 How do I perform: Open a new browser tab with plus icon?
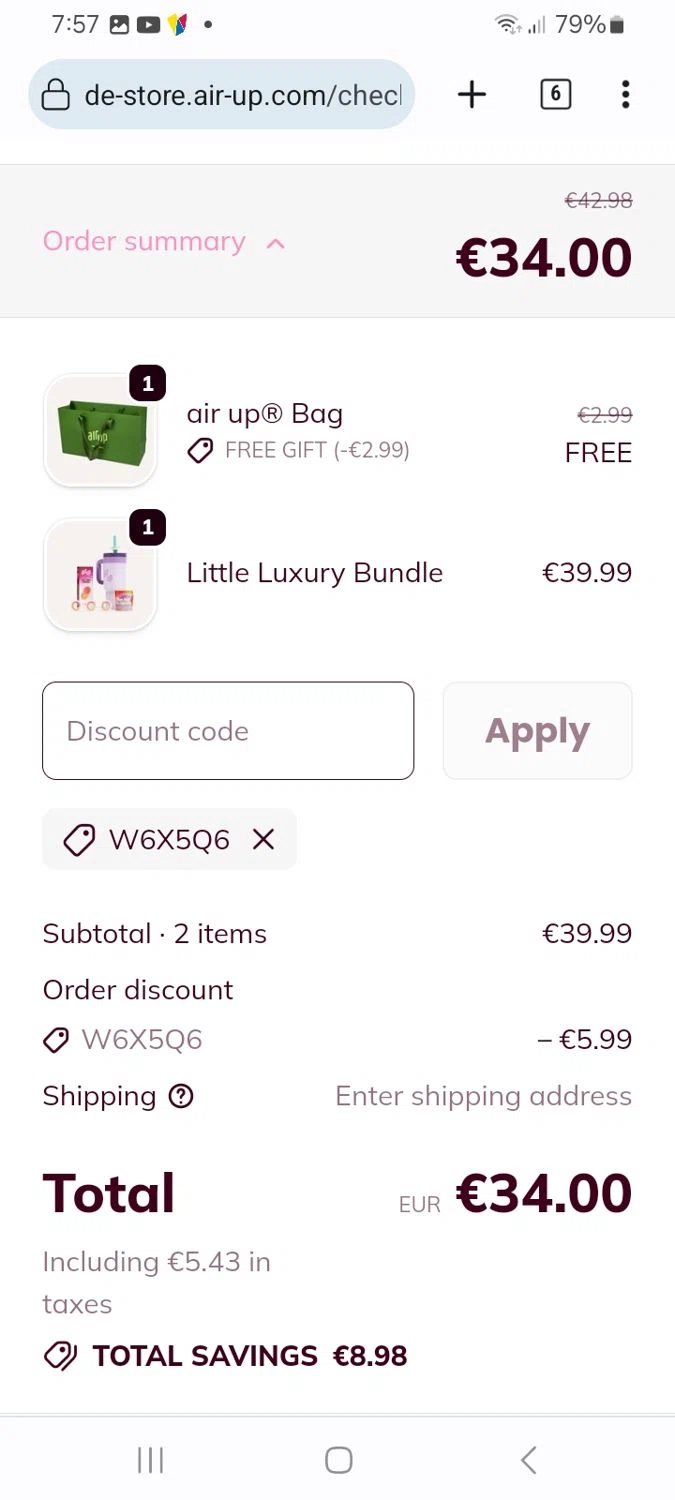tap(472, 95)
